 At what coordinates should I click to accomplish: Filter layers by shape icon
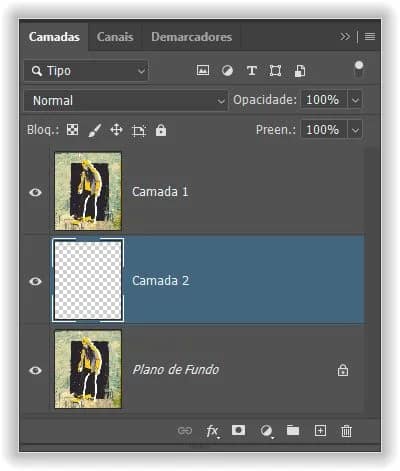click(x=275, y=71)
